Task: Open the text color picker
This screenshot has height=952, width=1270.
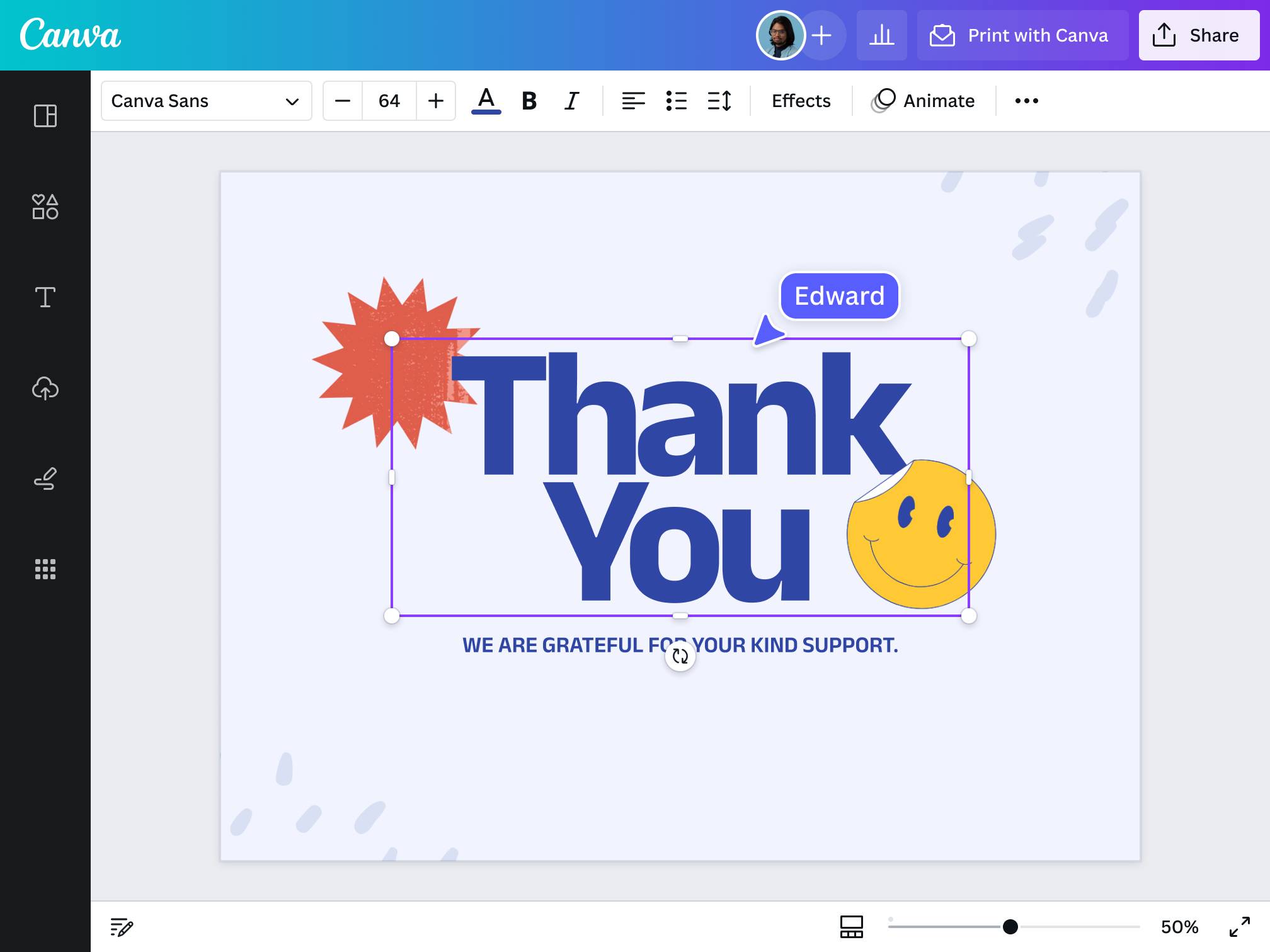Action: (x=485, y=101)
